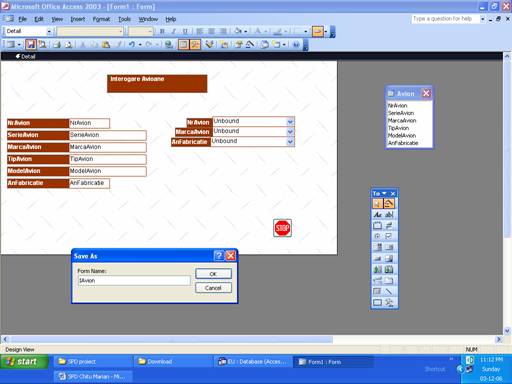Click the red STOP sign button on the form

point(282,228)
